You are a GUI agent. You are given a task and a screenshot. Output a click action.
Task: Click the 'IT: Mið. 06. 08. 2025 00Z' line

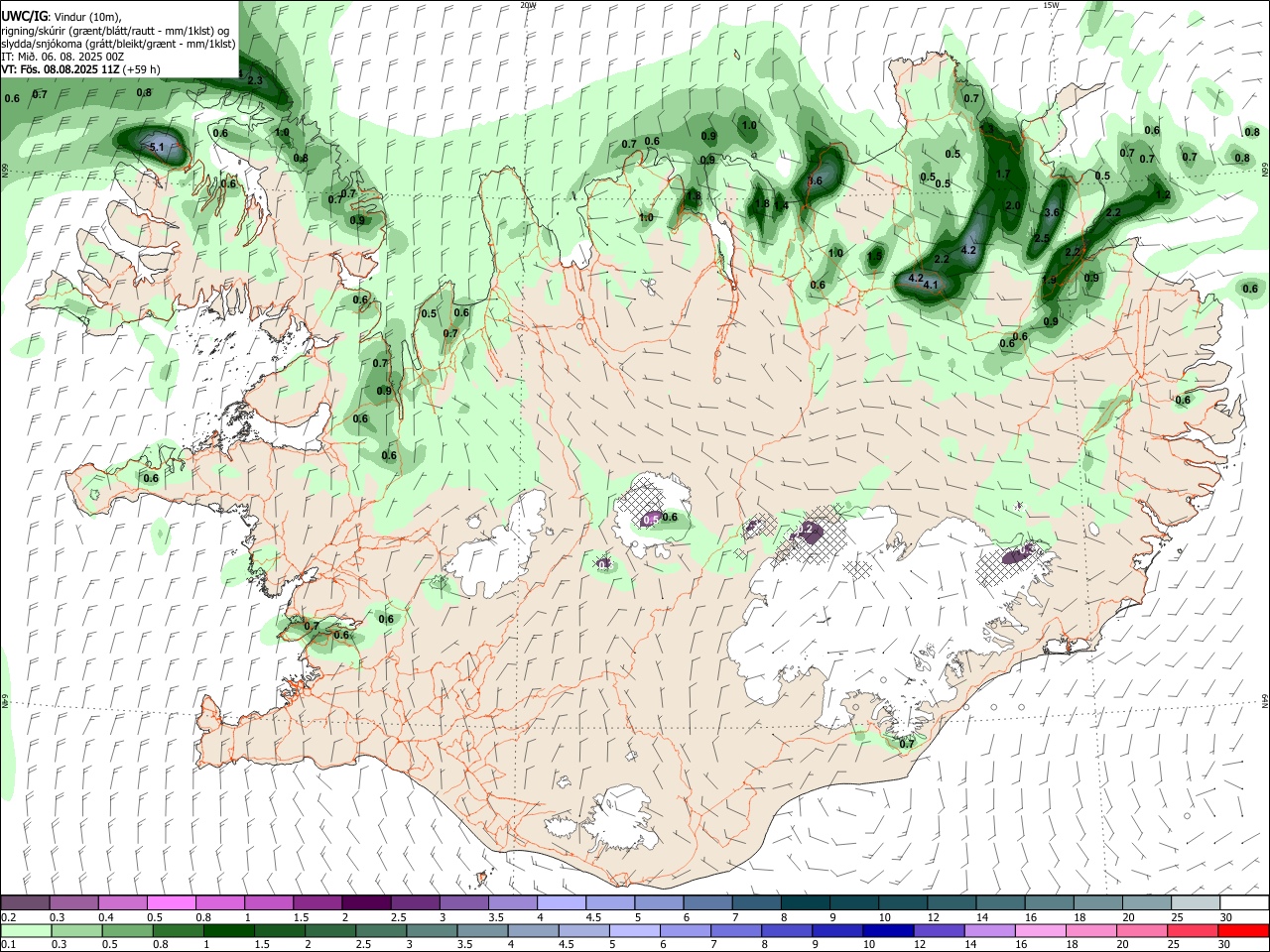63,57
